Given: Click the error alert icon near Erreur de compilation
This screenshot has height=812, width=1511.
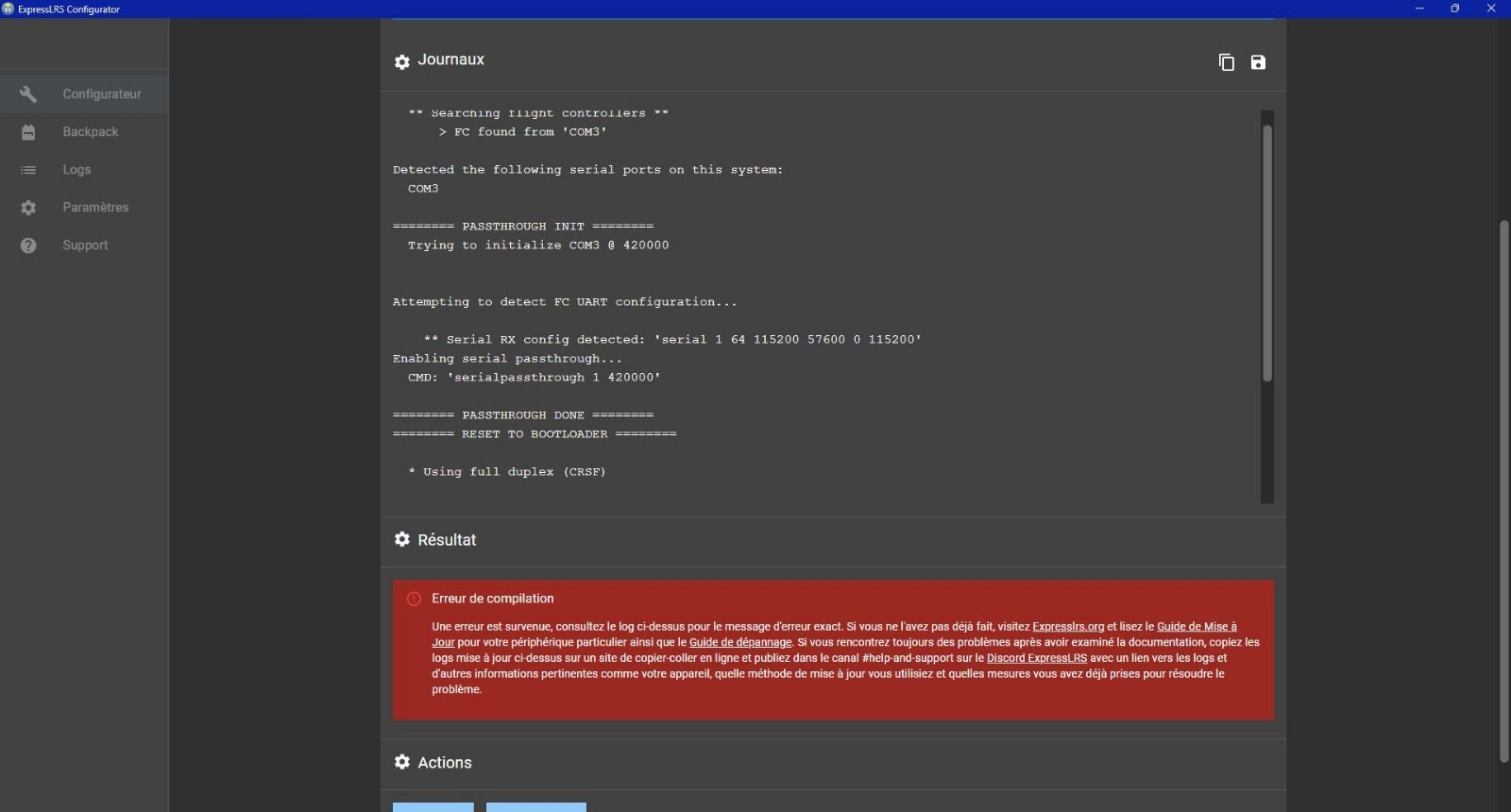Looking at the screenshot, I should click(x=414, y=599).
